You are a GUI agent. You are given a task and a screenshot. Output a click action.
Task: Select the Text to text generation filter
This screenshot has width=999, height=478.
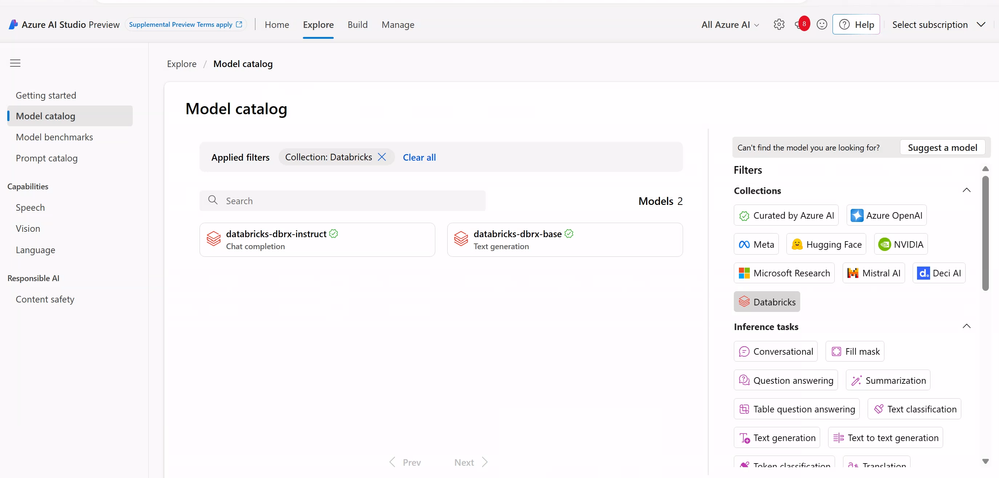click(x=886, y=438)
